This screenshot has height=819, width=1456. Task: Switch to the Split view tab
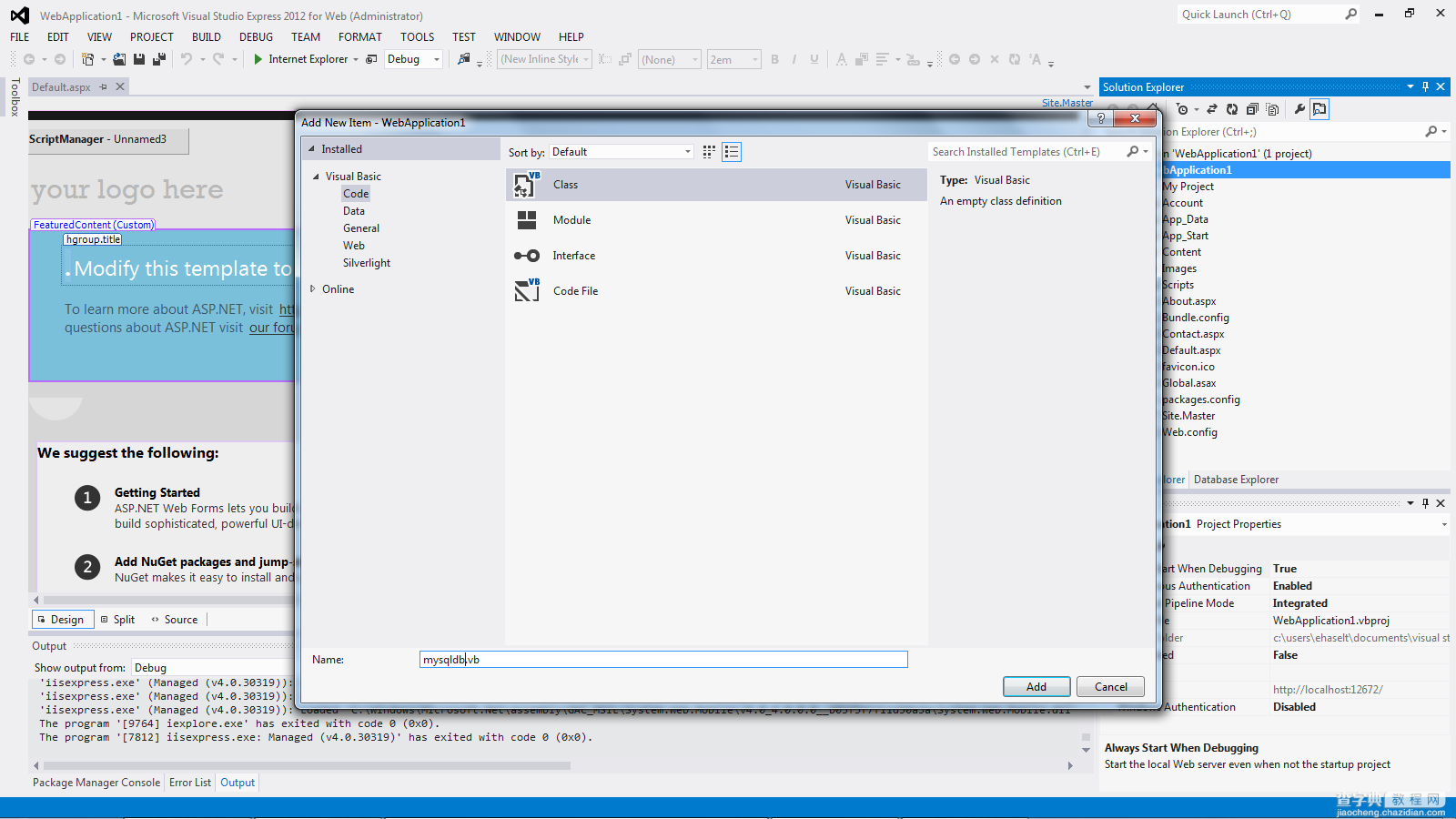tap(118, 620)
